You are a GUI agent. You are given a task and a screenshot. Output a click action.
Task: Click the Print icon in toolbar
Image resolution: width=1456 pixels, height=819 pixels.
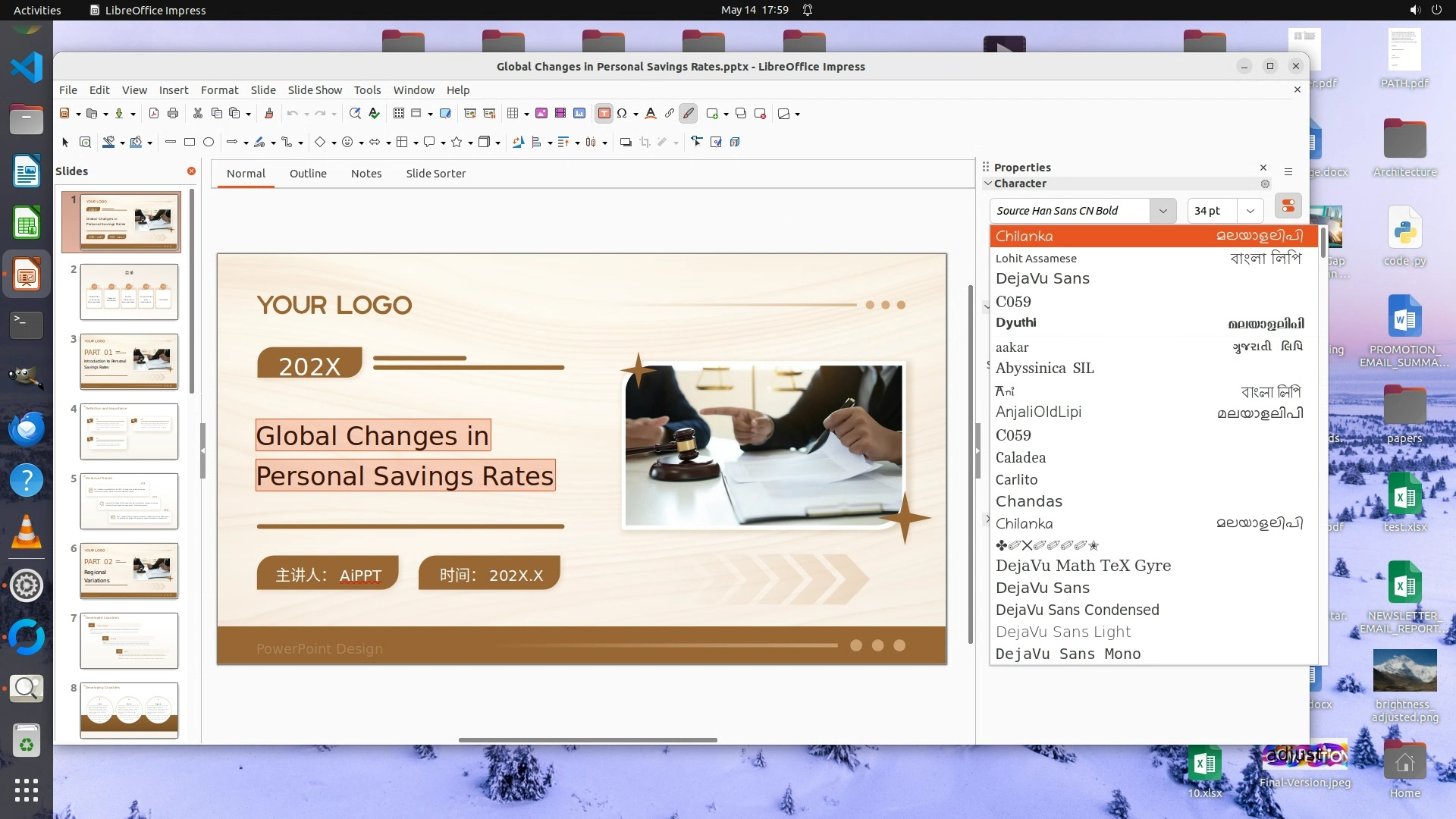pyautogui.click(x=173, y=114)
